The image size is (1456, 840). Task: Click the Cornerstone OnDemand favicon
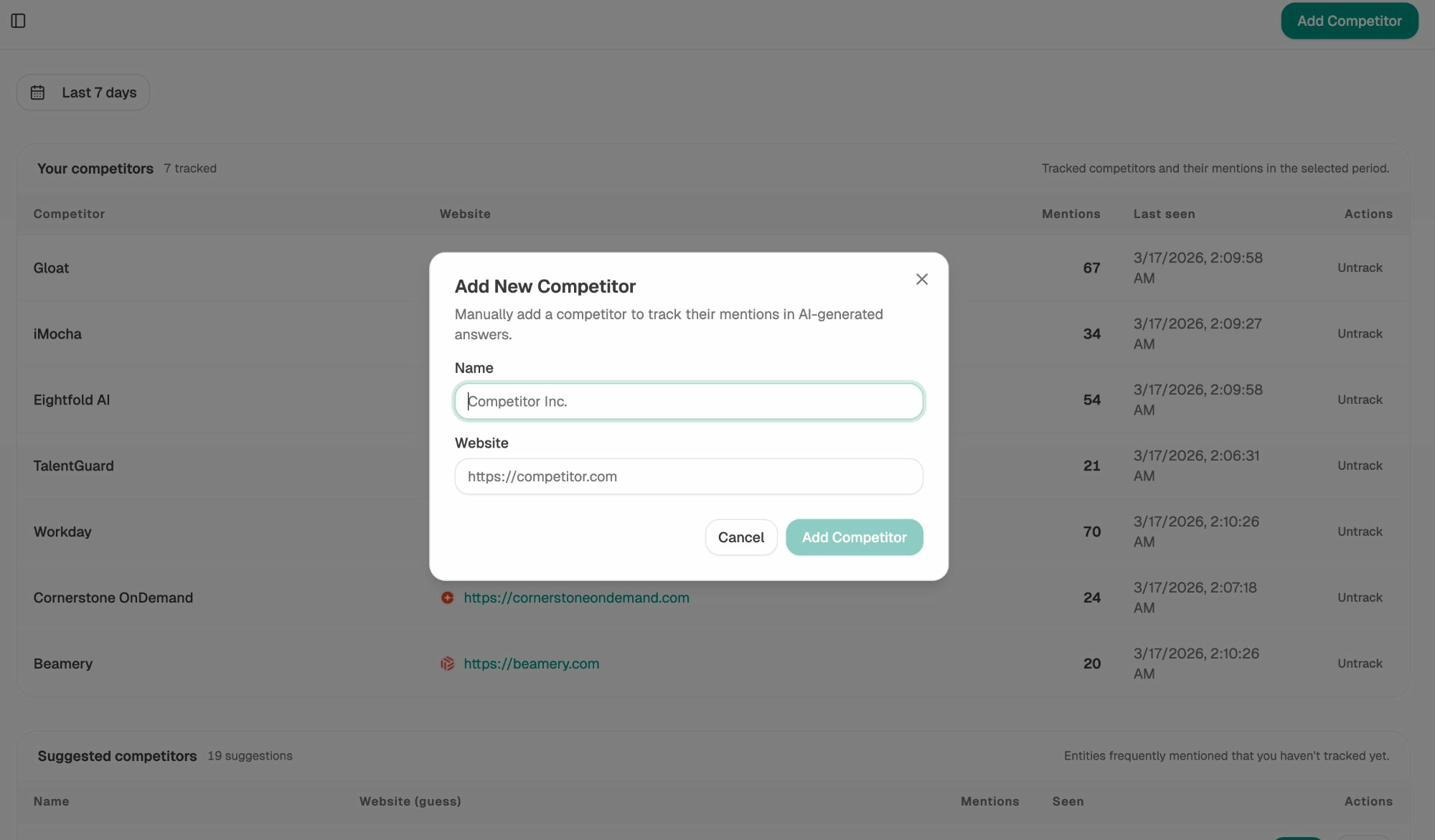click(447, 597)
